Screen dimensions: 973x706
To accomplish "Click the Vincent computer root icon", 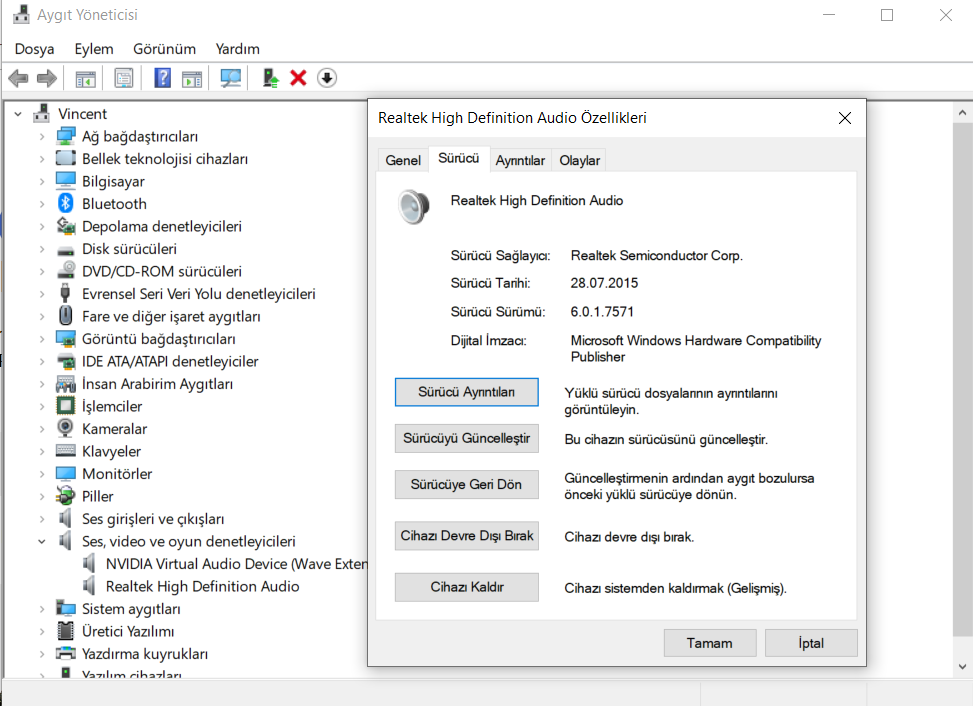I will click(x=42, y=113).
